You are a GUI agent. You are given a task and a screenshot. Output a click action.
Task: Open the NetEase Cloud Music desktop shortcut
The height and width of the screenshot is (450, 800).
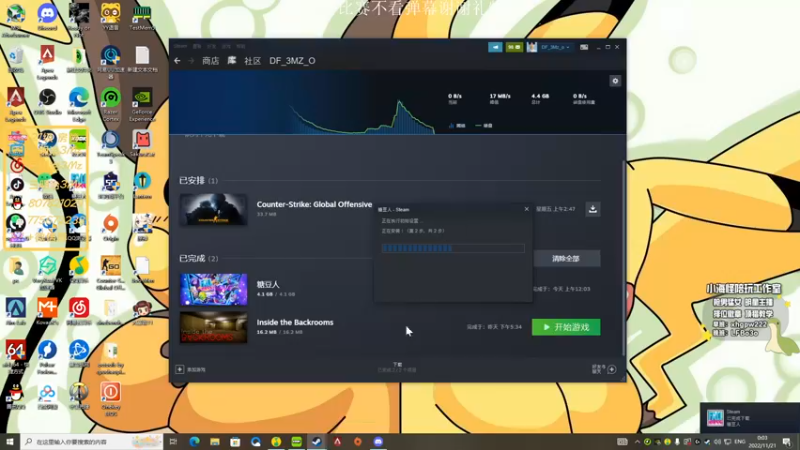[79, 312]
